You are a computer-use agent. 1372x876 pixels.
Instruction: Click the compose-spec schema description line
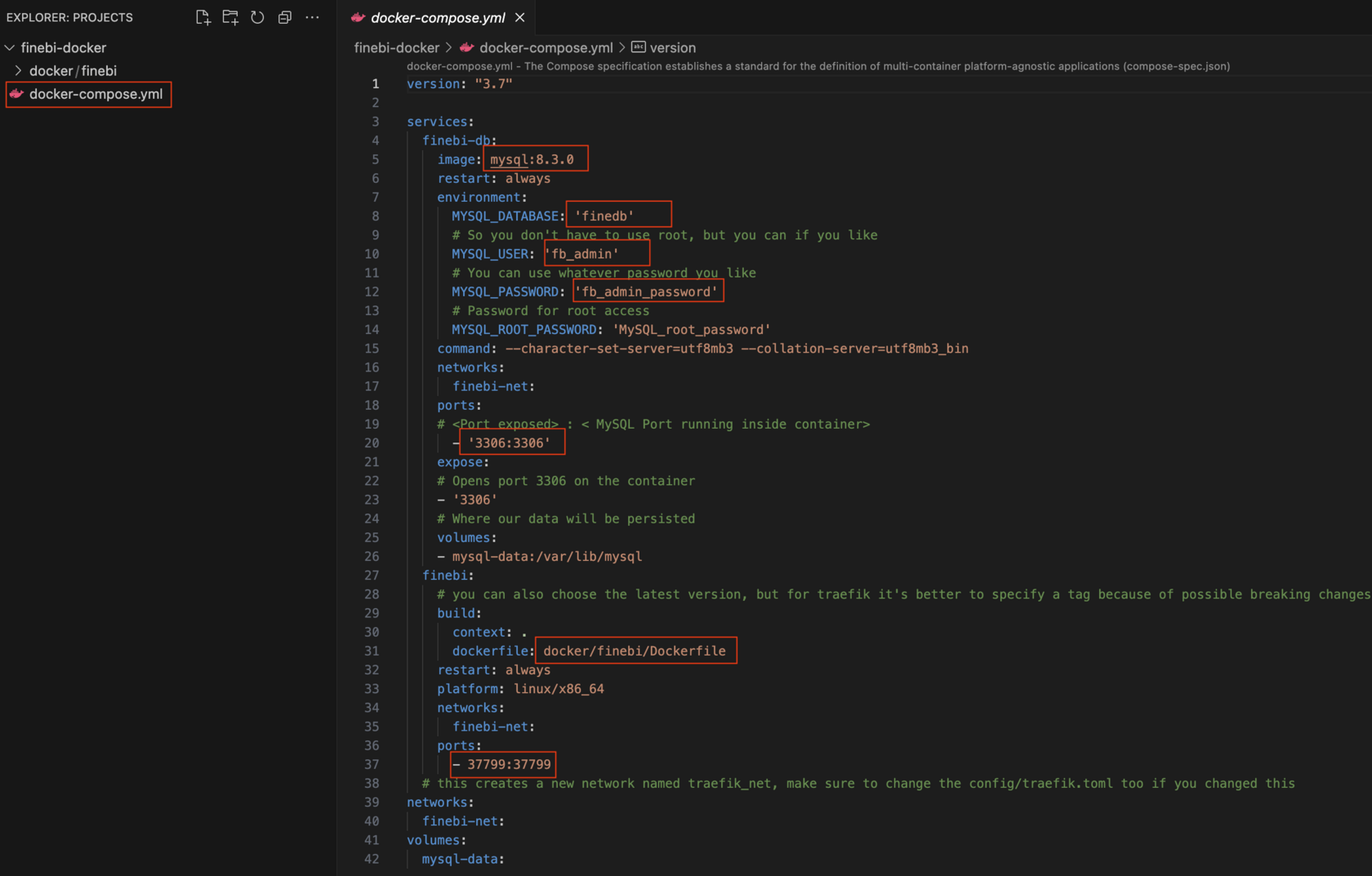[x=818, y=66]
